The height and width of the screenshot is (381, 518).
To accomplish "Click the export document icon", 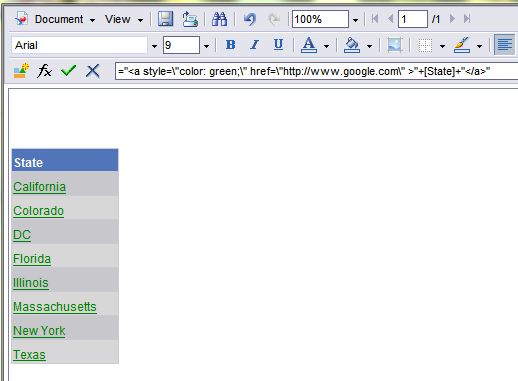I will click(x=190, y=19).
